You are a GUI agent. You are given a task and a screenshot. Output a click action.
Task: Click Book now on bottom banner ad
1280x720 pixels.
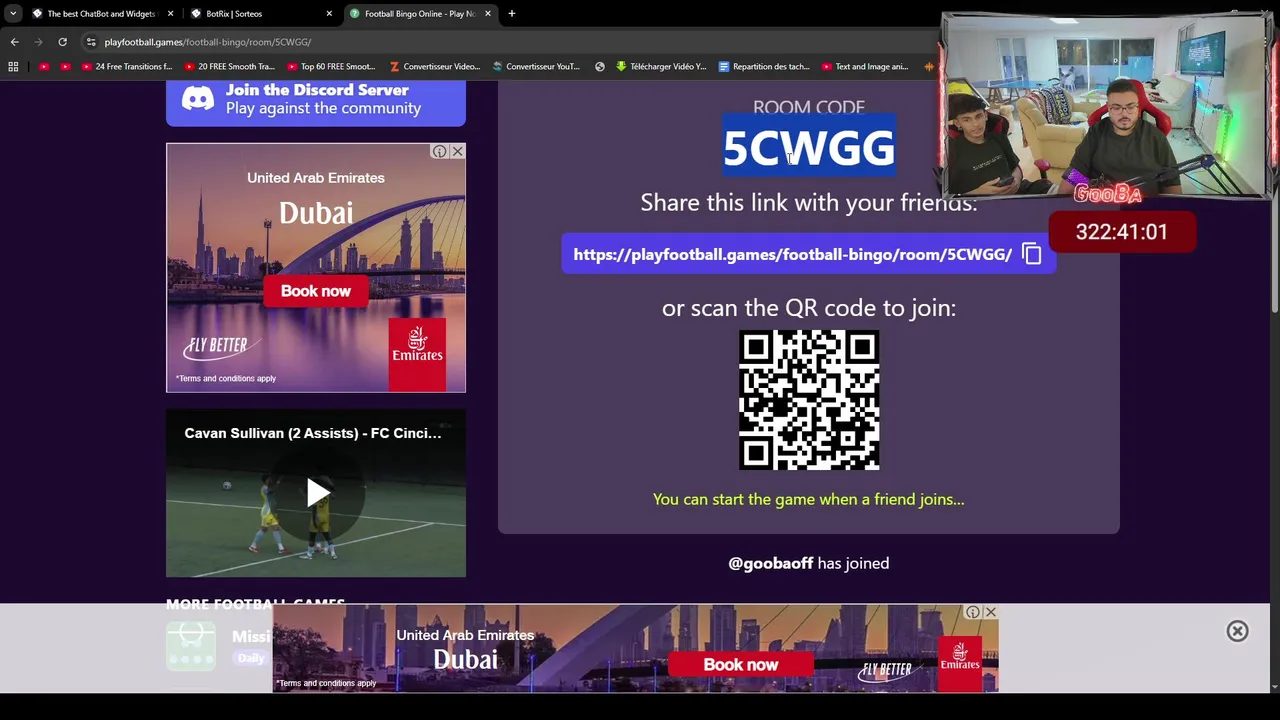pyautogui.click(x=740, y=665)
